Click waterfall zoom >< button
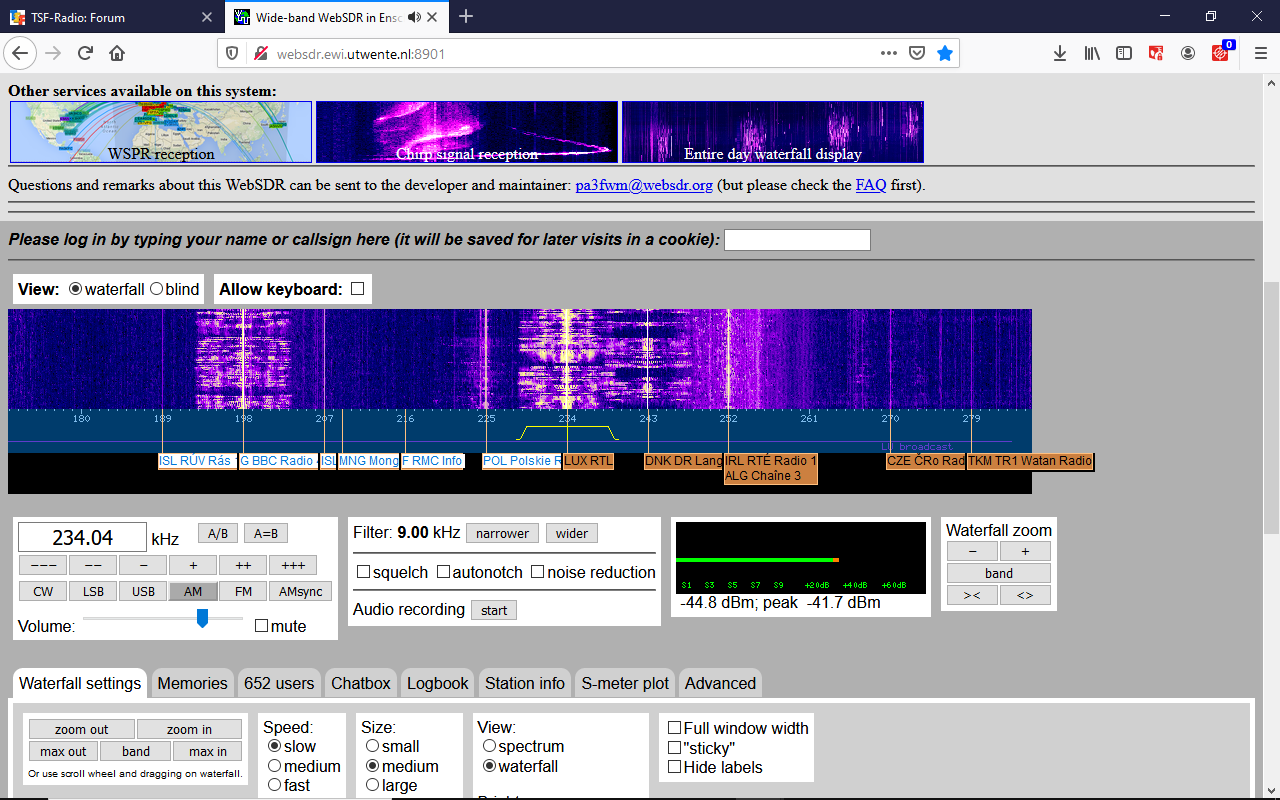The image size is (1280, 800). tap(972, 595)
